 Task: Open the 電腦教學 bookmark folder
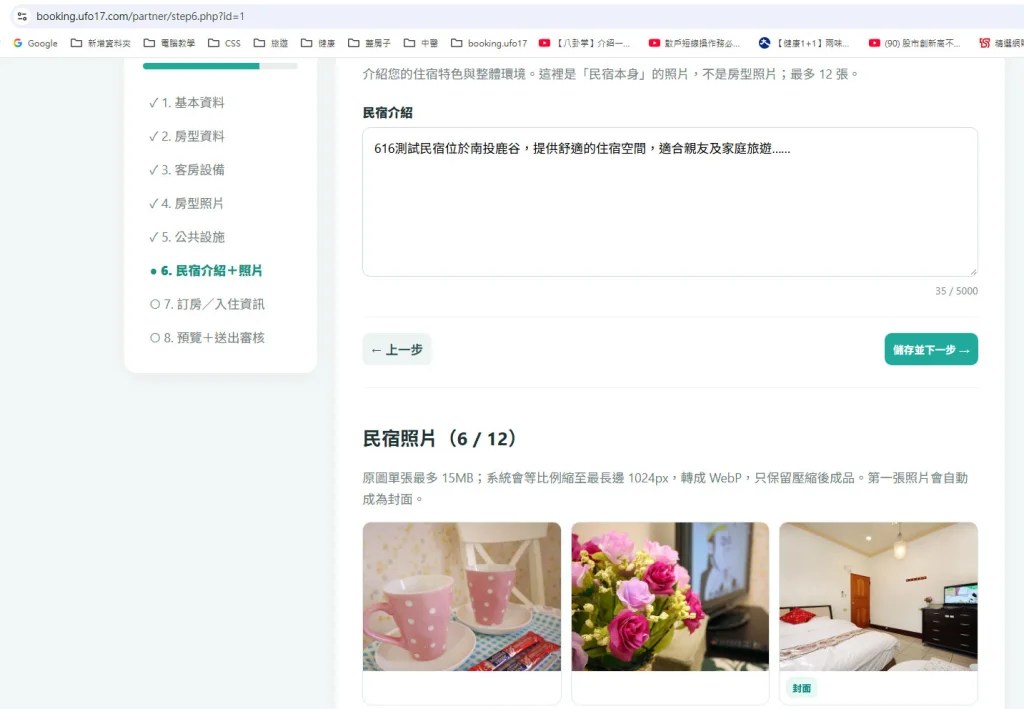pos(170,43)
